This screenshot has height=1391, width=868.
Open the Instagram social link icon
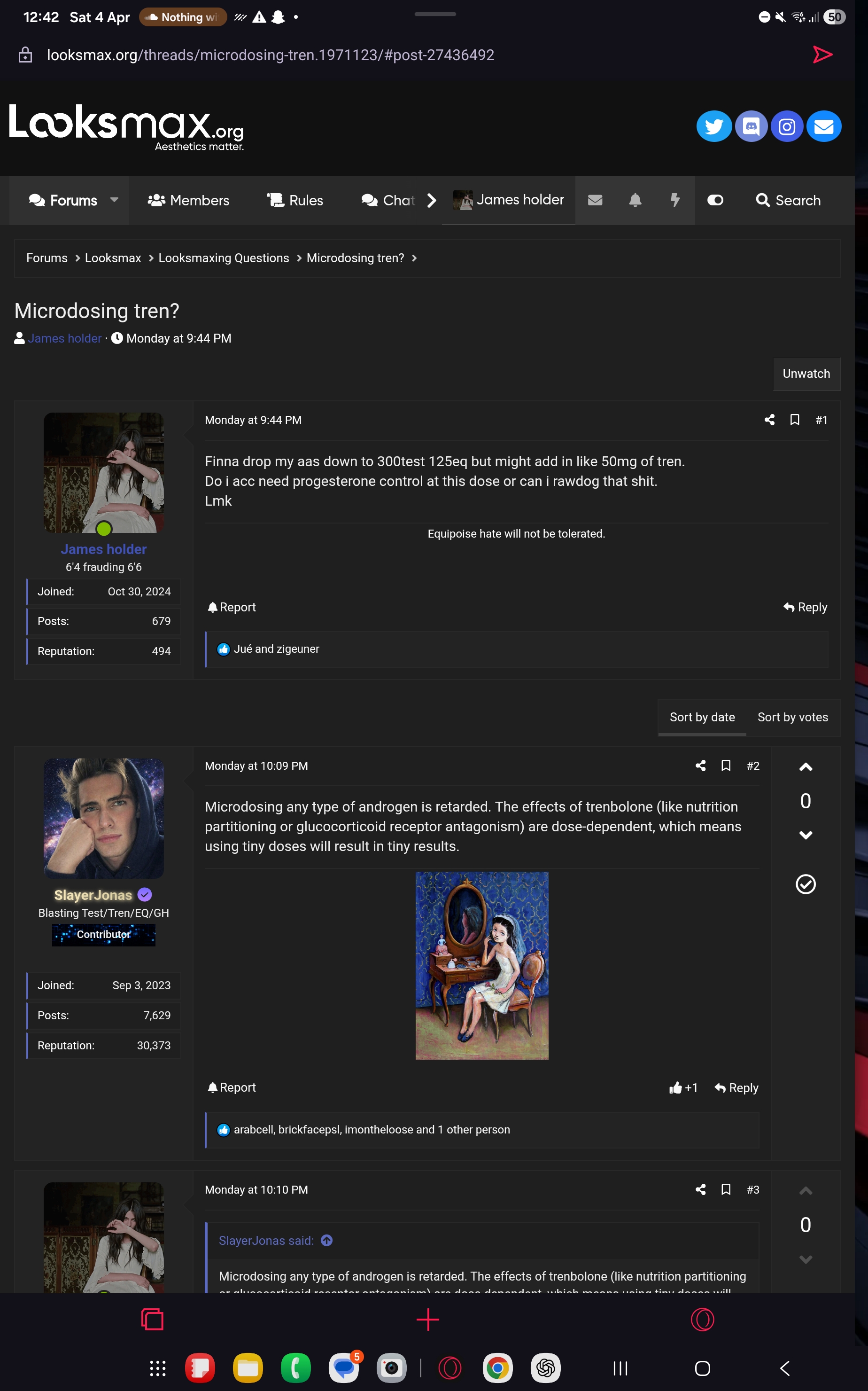tap(786, 126)
